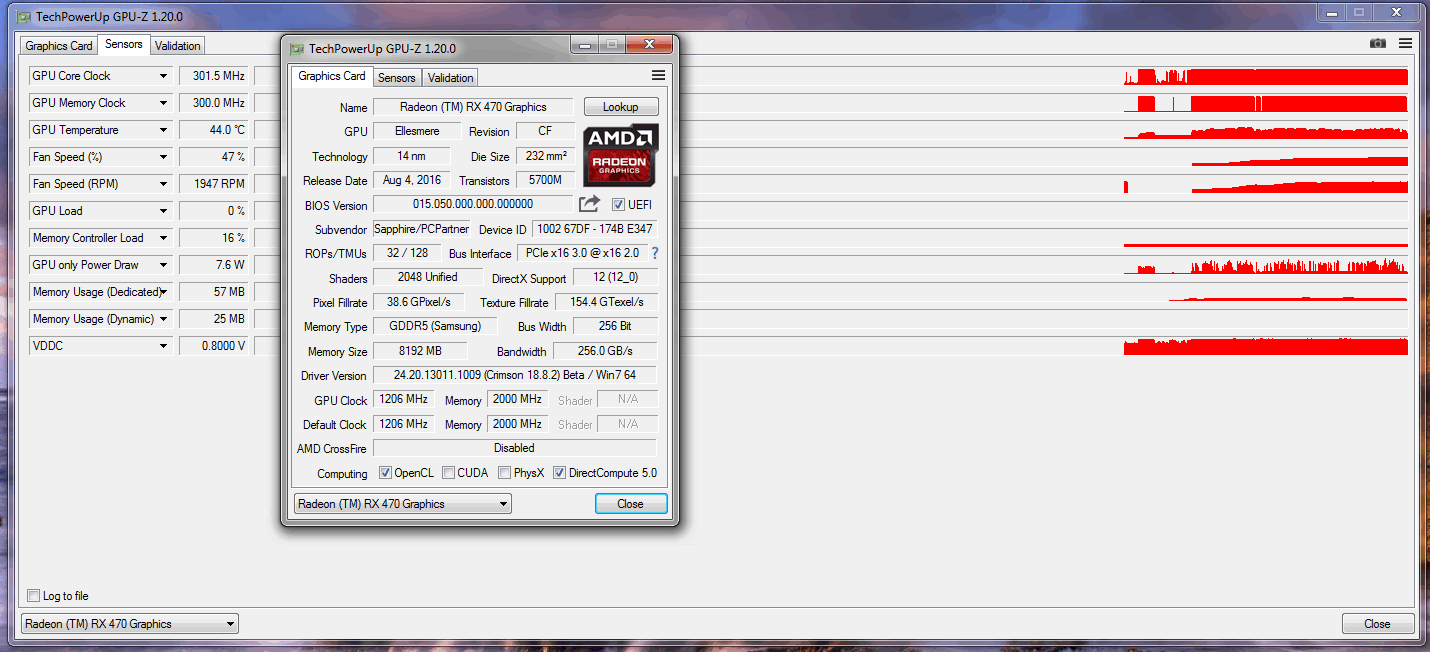Switch to Graphics Card tab in back window

click(59, 46)
